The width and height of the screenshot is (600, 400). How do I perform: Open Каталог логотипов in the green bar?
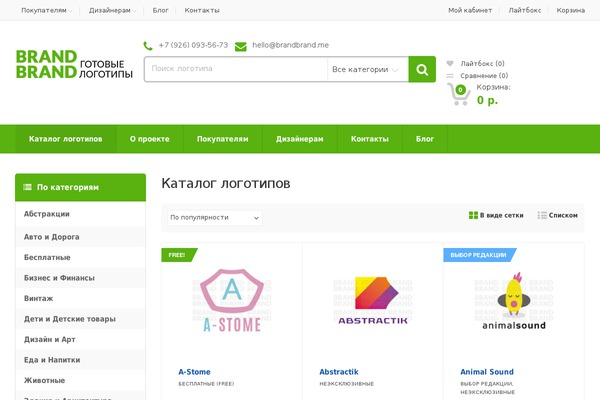pyautogui.click(x=65, y=139)
